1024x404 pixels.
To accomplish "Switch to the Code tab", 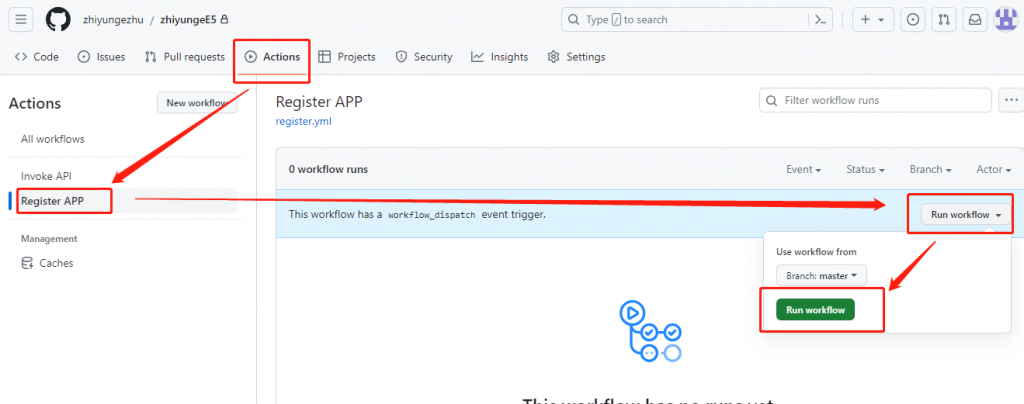I will pos(37,57).
